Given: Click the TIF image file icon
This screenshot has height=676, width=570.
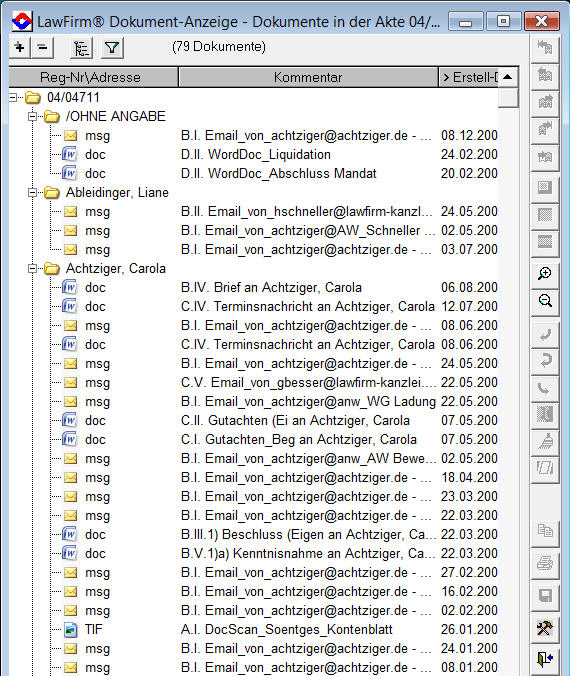Looking at the screenshot, I should 70,629.
